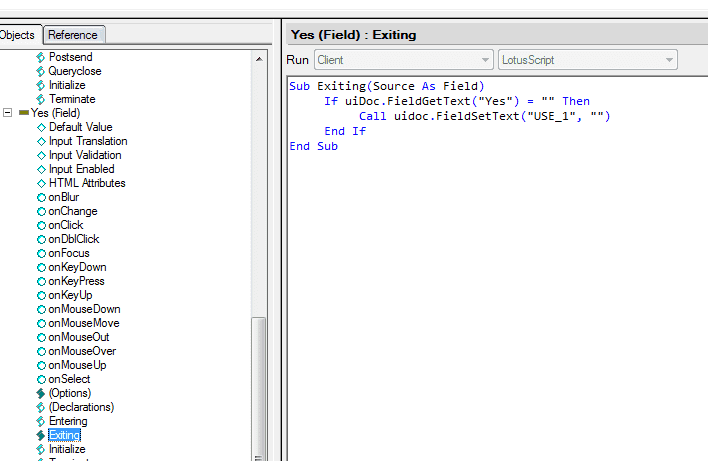The image size is (708, 461).
Task: Click the script icon next to Exiting
Action: (41, 435)
